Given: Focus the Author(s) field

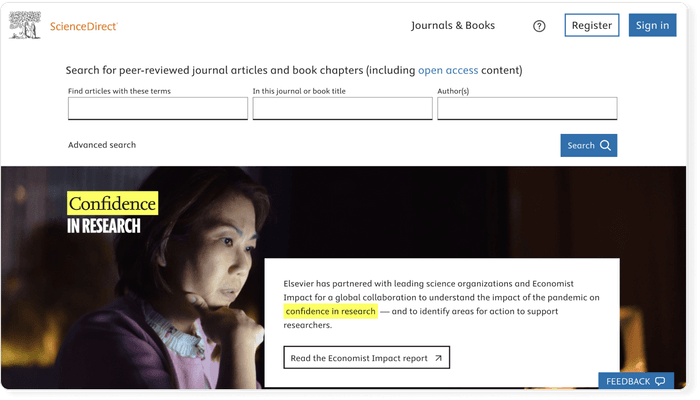Looking at the screenshot, I should (x=527, y=108).
